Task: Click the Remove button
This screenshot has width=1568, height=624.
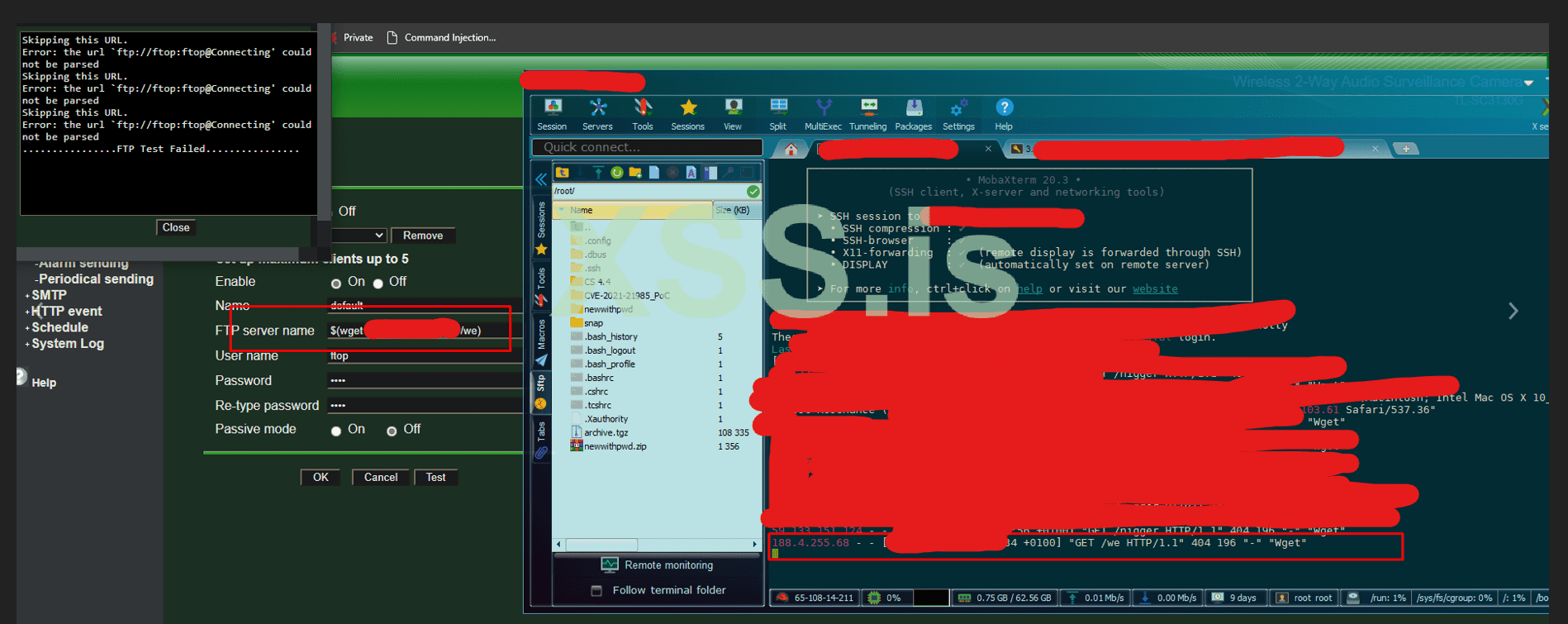Action: click(x=423, y=236)
